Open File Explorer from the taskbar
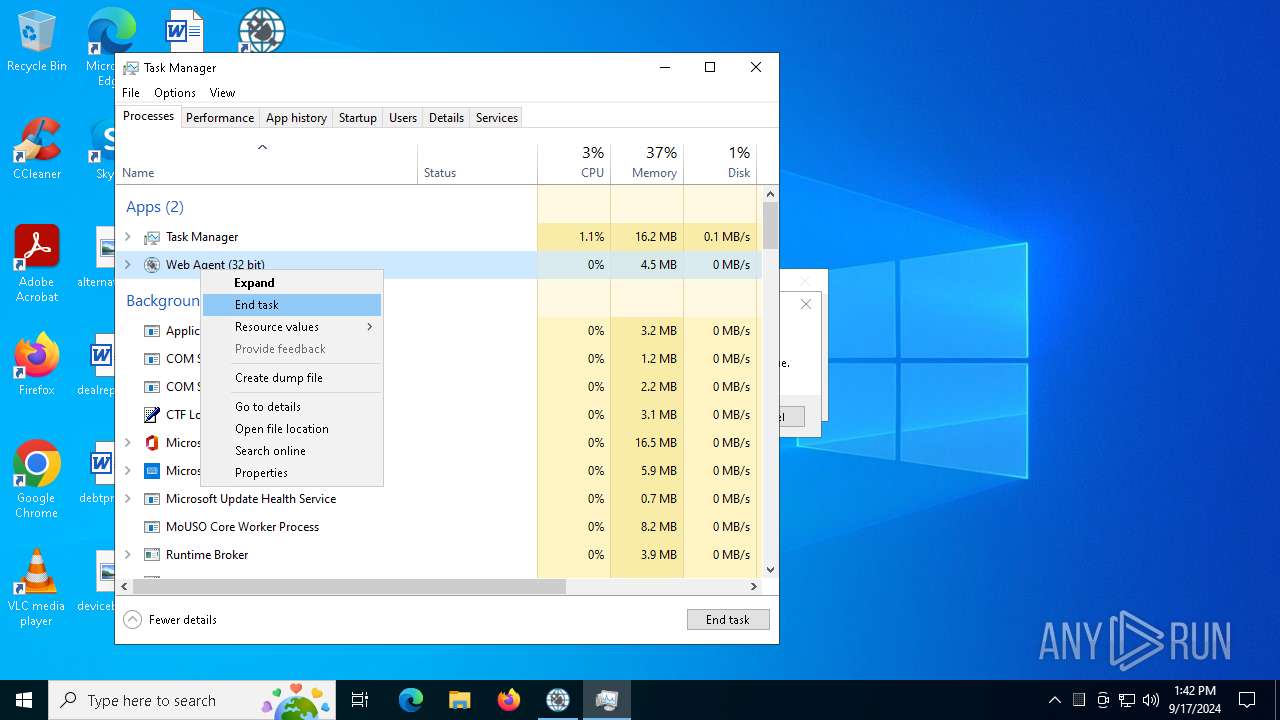Viewport: 1280px width, 720px height. [x=459, y=700]
